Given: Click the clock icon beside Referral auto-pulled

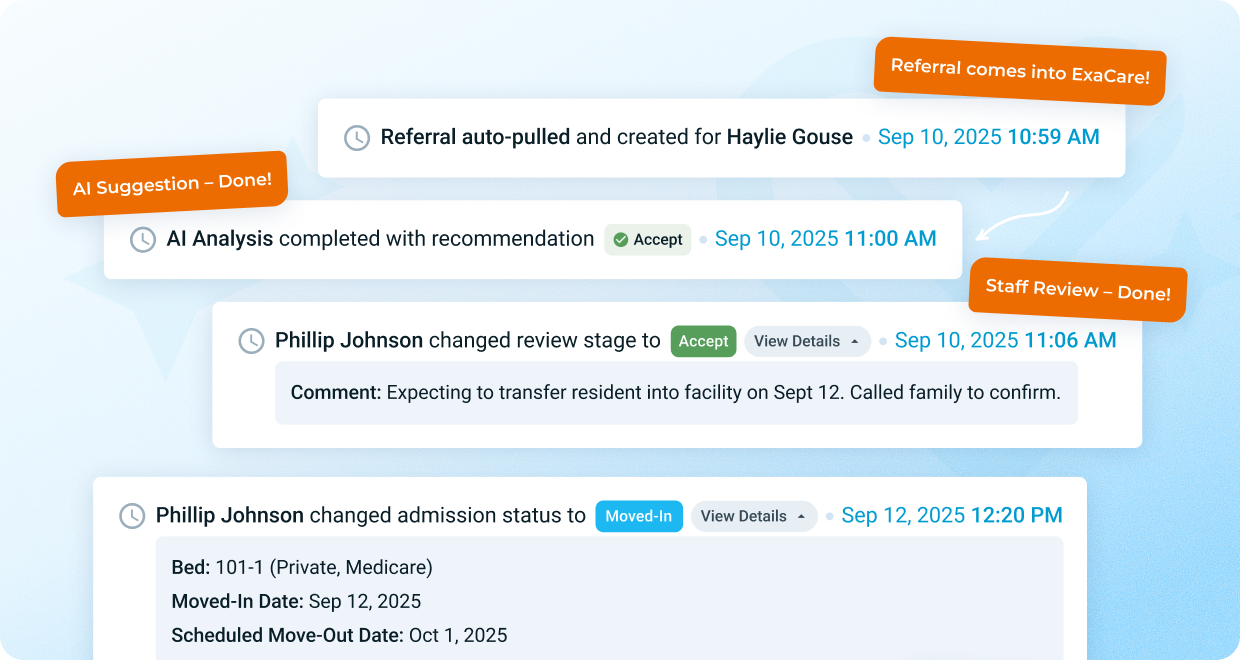Looking at the screenshot, I should click(x=357, y=138).
